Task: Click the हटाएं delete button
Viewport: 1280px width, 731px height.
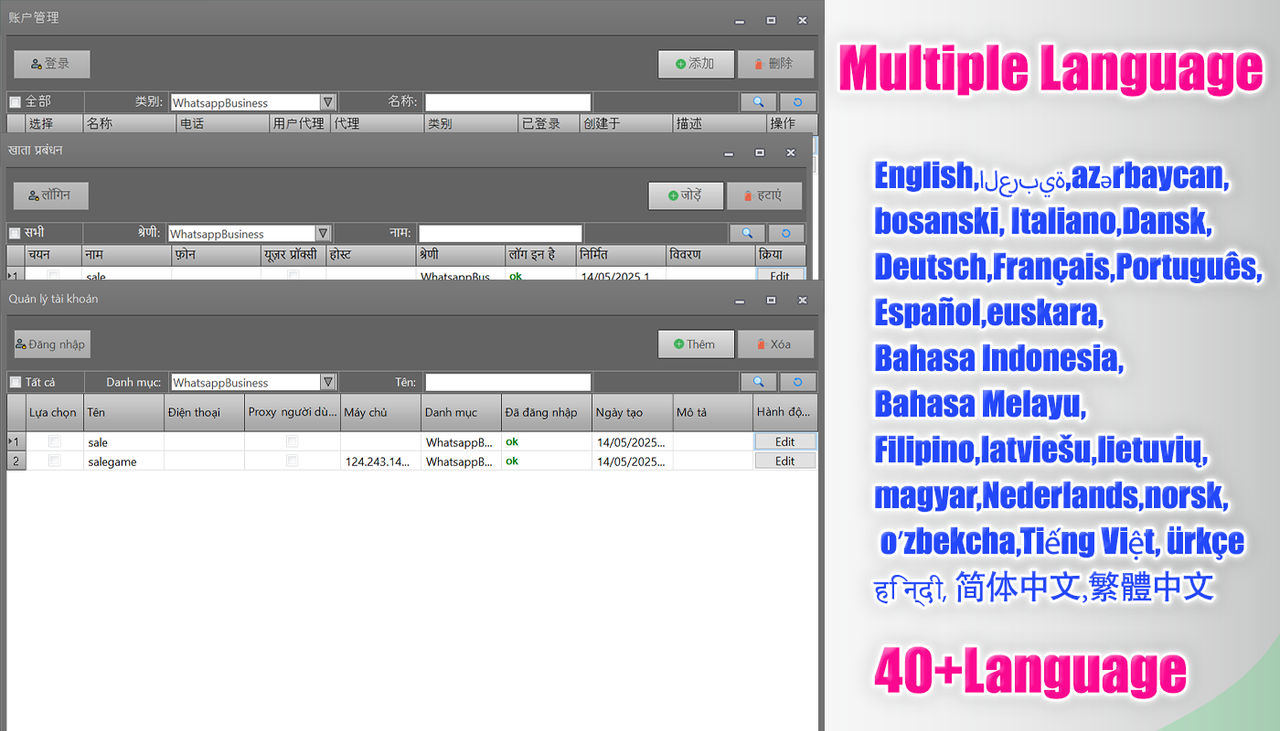Action: point(765,195)
